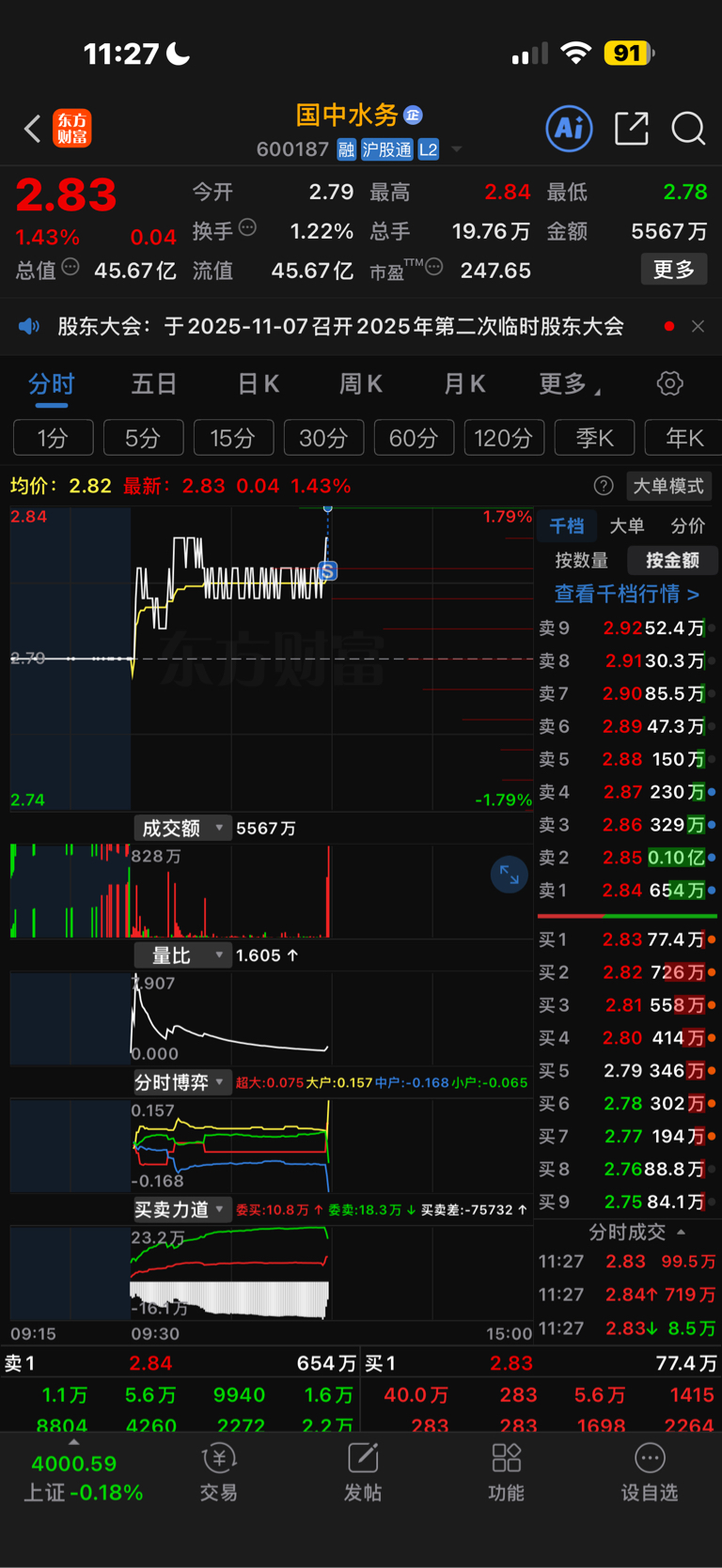Tap the info icon next to 换手
Screen dimensions: 722x1568
pyautogui.click(x=248, y=227)
